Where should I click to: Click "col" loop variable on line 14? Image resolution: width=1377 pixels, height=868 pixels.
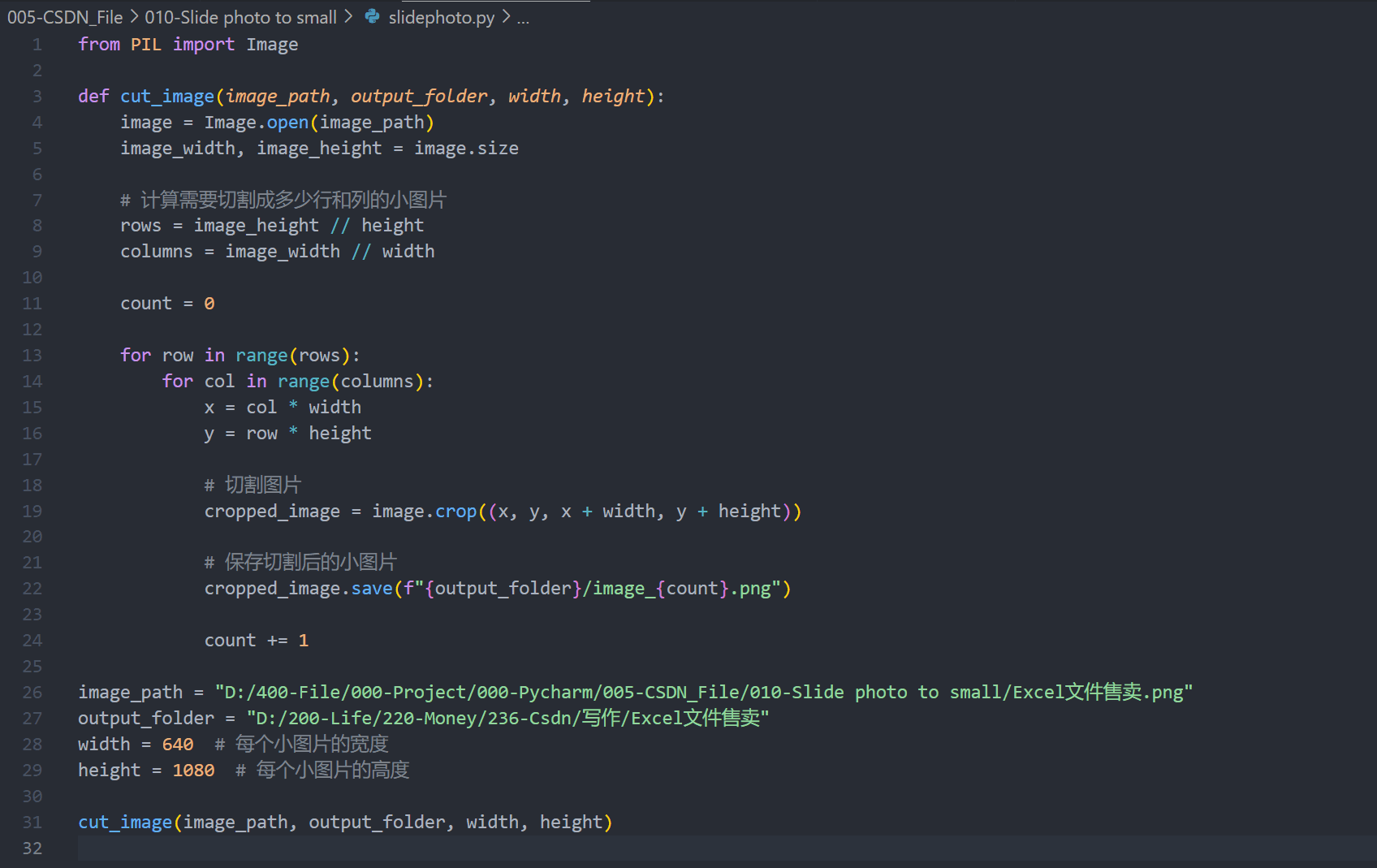[219, 382]
